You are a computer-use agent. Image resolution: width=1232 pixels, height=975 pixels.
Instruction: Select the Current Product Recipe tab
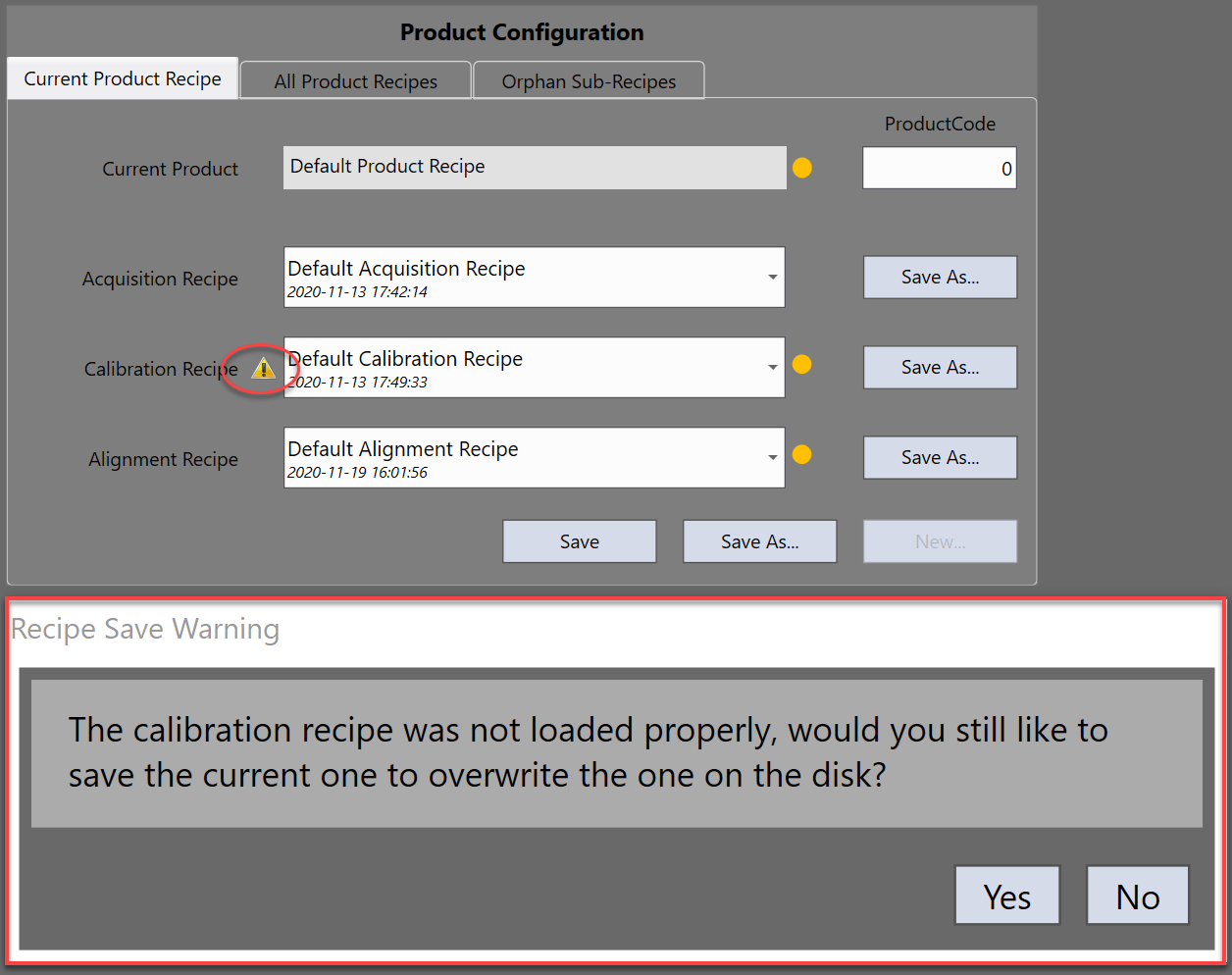pyautogui.click(x=123, y=79)
